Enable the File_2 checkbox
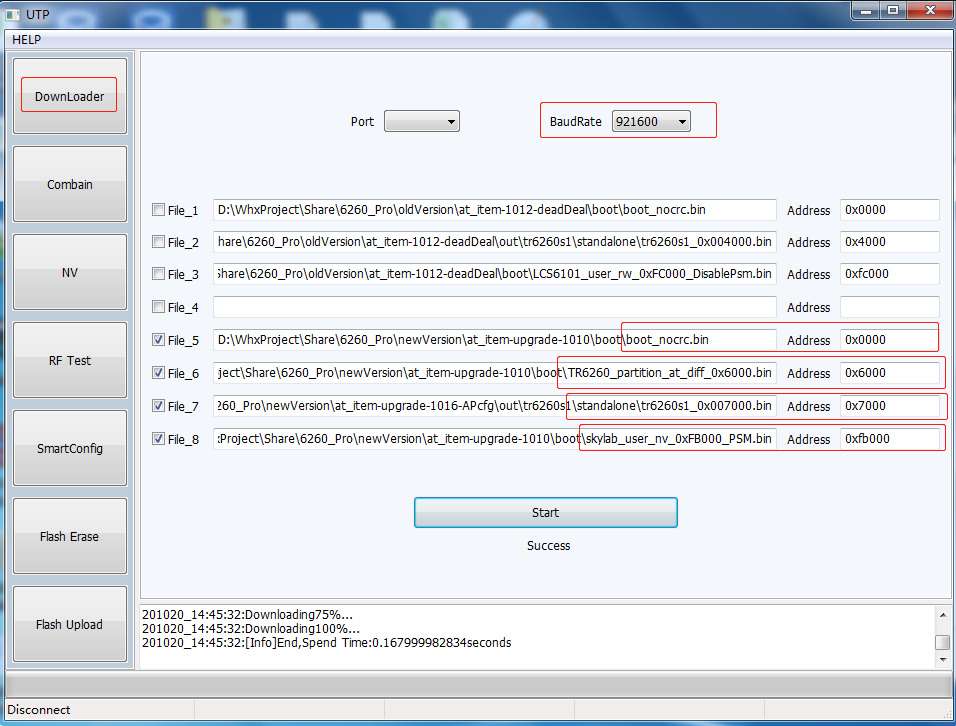956x726 pixels. [159, 242]
